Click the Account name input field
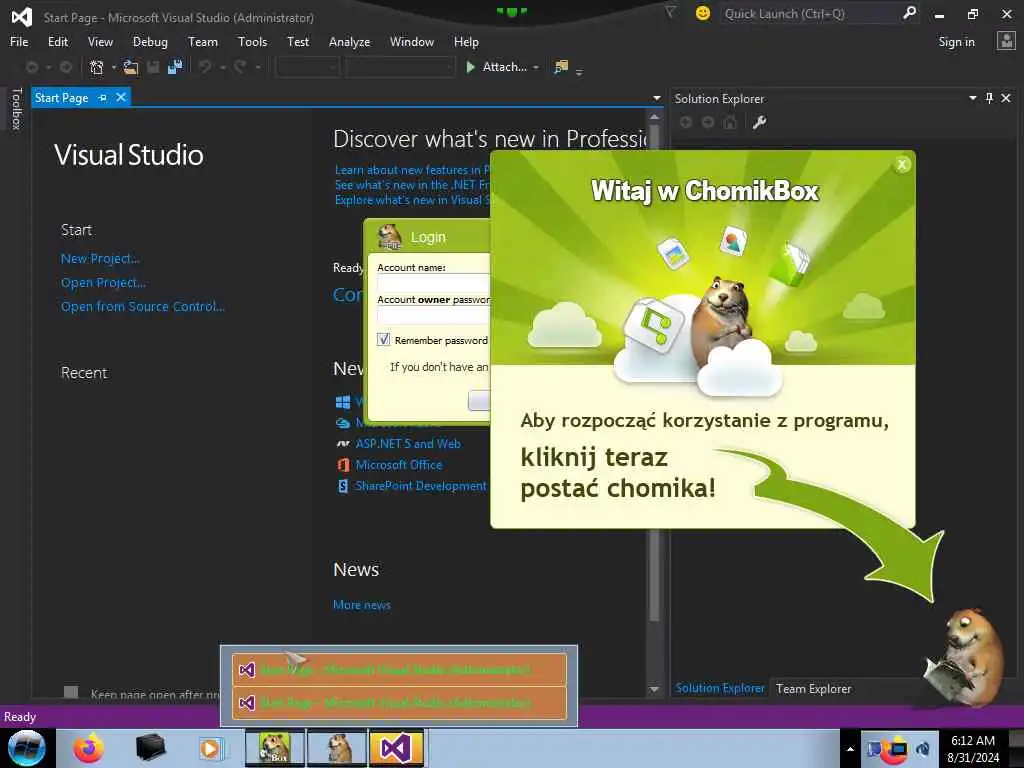The image size is (1024, 768). point(433,283)
